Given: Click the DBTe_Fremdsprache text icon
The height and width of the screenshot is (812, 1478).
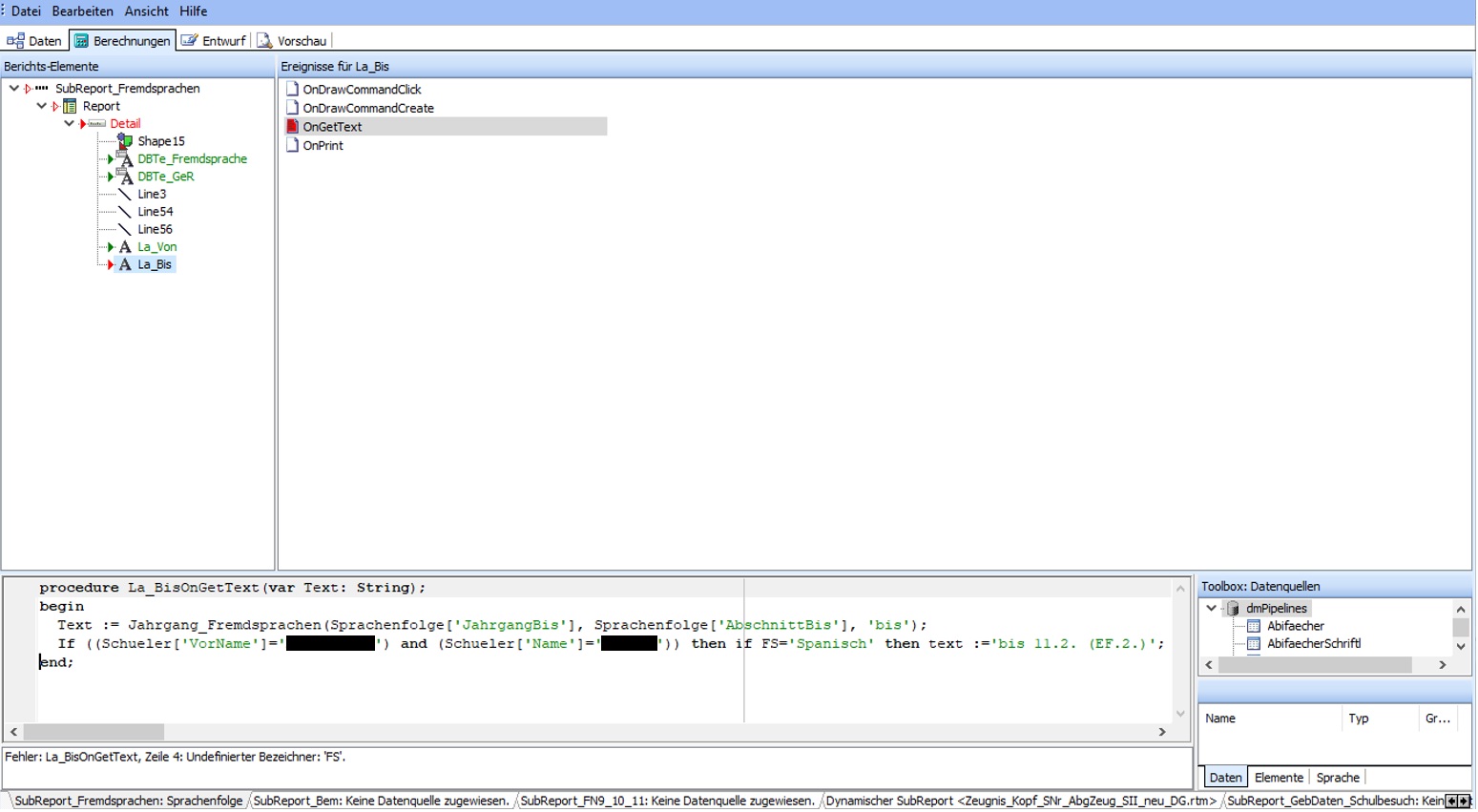Looking at the screenshot, I should [125, 159].
